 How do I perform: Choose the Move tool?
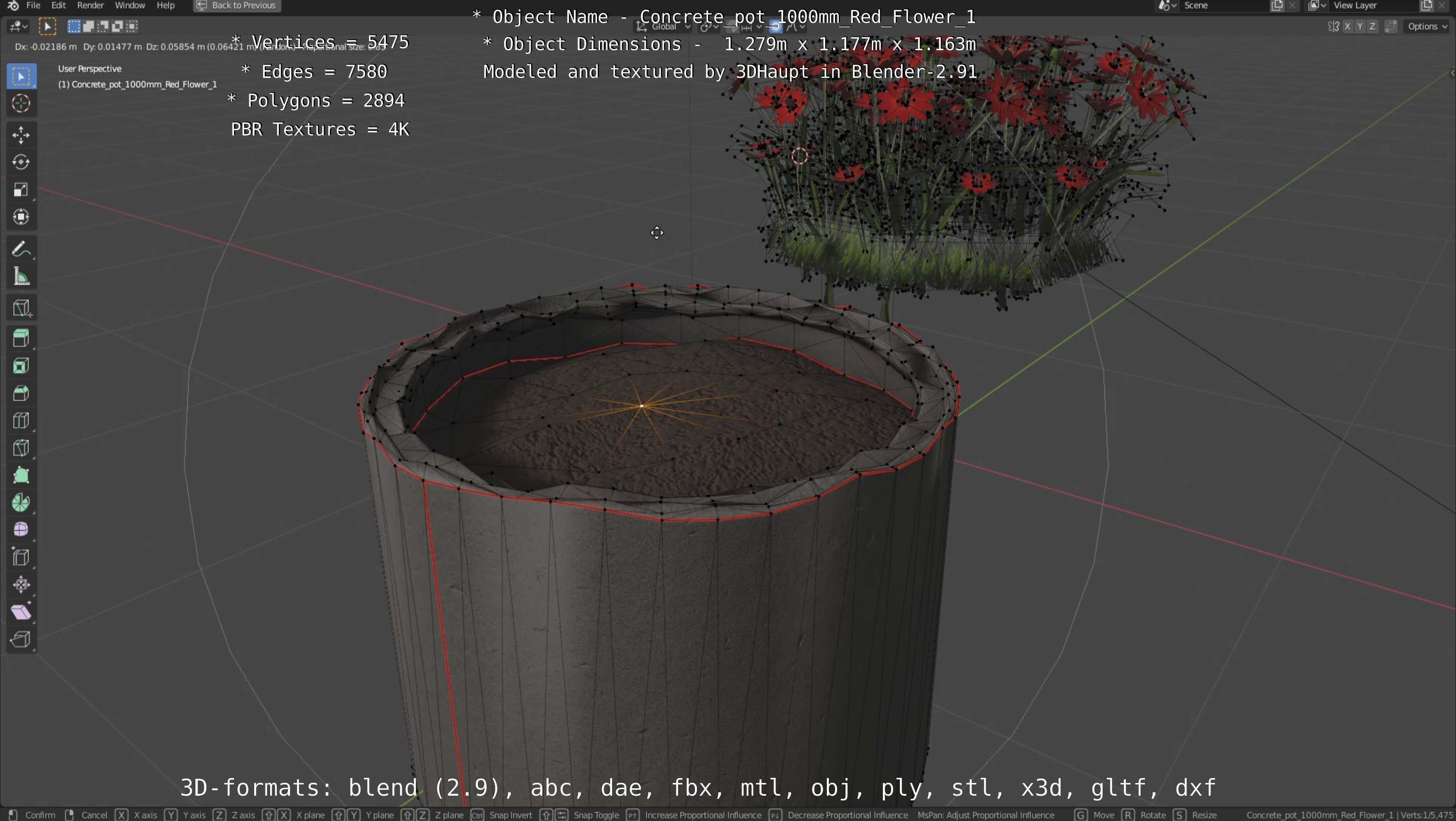click(21, 135)
